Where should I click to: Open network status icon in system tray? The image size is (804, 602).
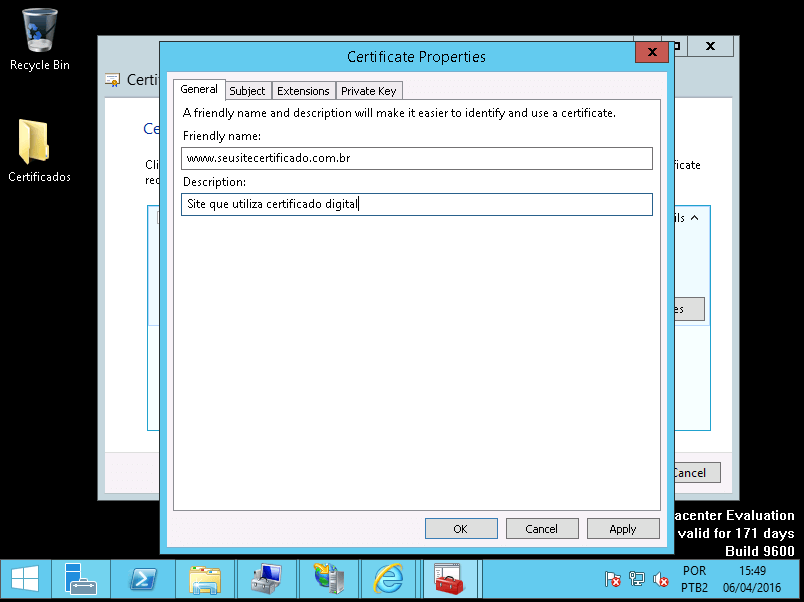point(637,579)
